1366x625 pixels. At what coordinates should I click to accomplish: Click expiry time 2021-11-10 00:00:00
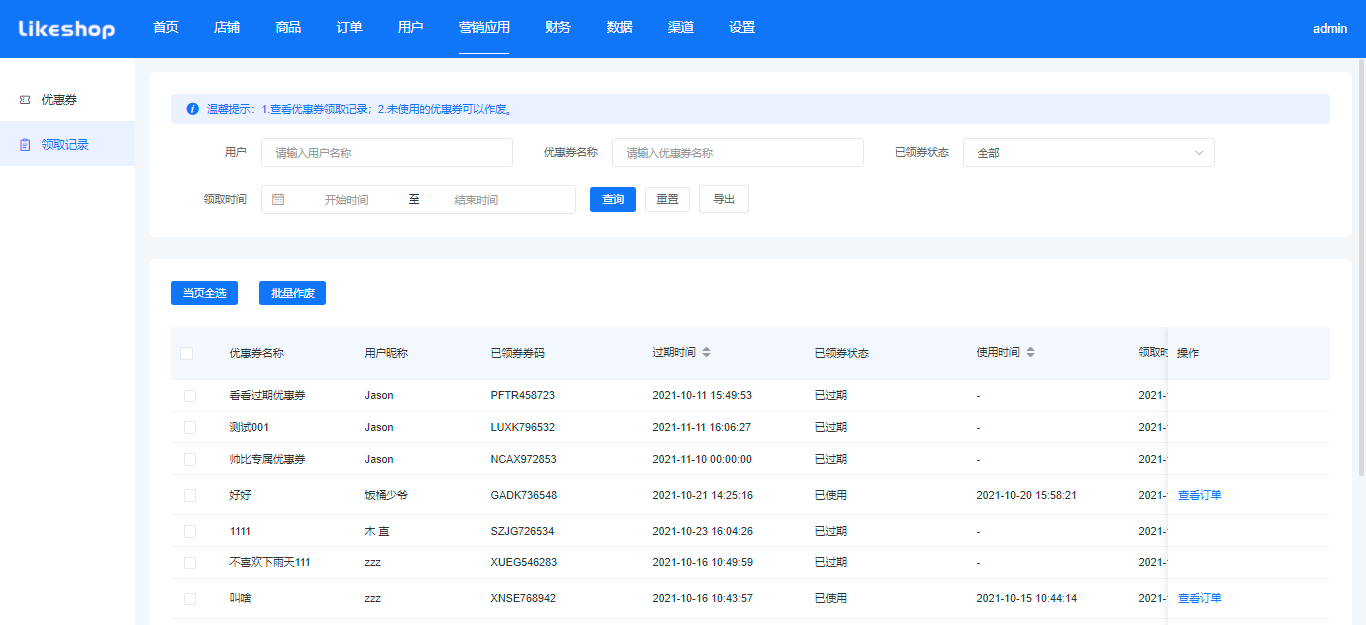coord(702,460)
